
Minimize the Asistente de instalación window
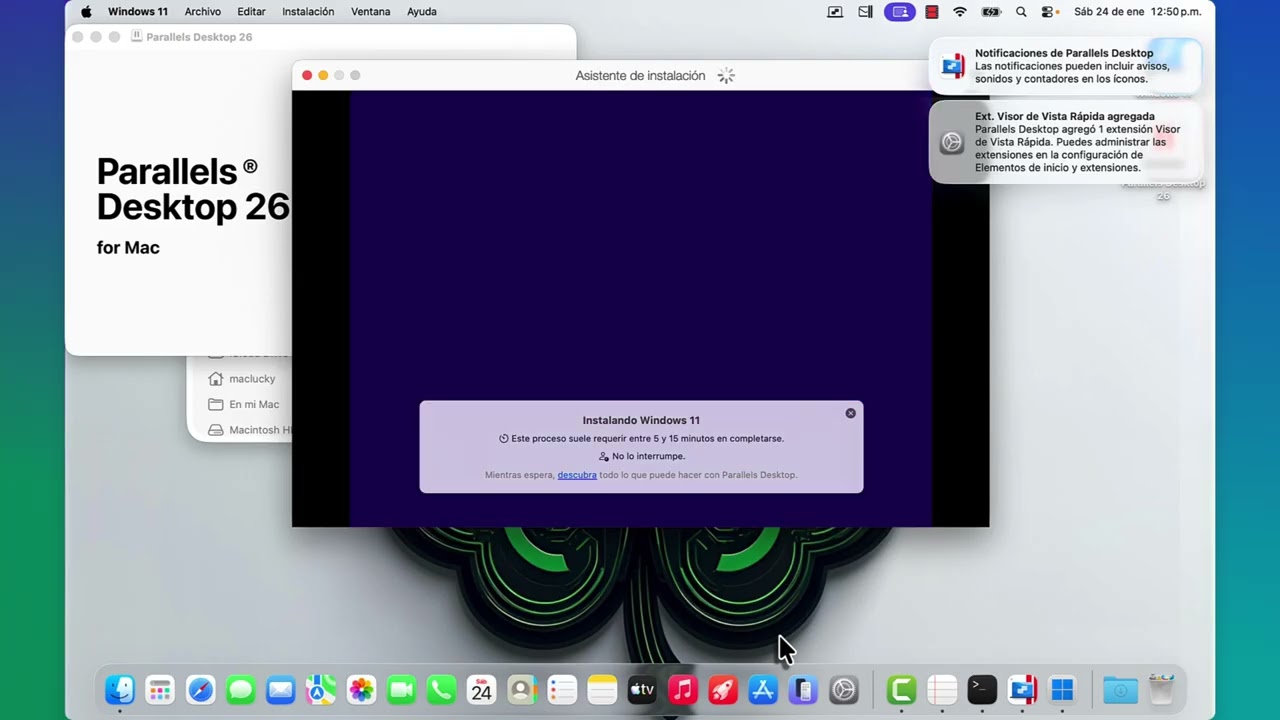click(x=323, y=75)
